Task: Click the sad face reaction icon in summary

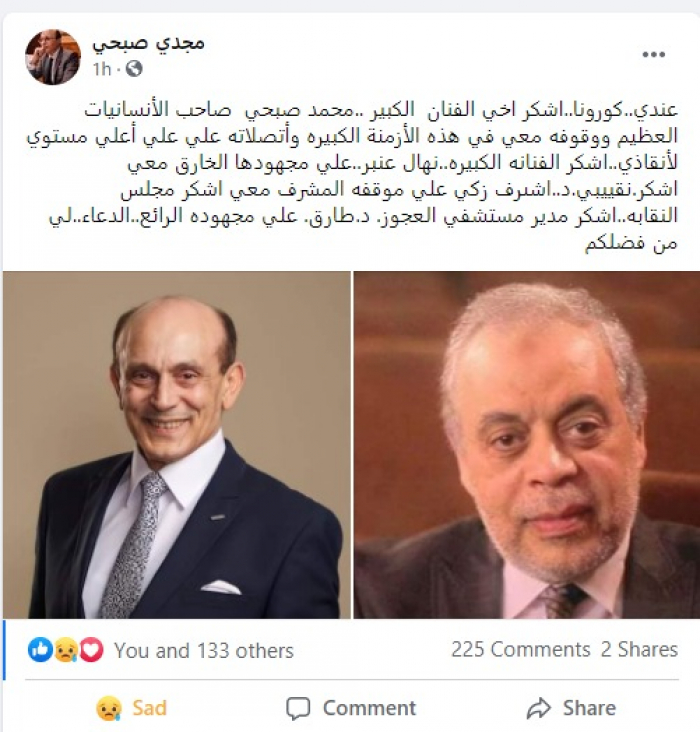Action: (65, 650)
